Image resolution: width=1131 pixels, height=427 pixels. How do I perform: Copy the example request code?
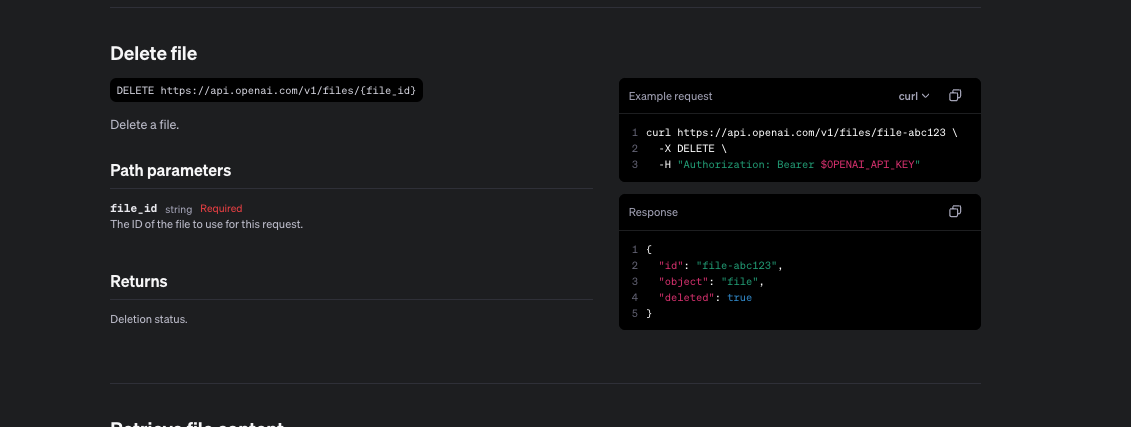pyautogui.click(x=955, y=96)
